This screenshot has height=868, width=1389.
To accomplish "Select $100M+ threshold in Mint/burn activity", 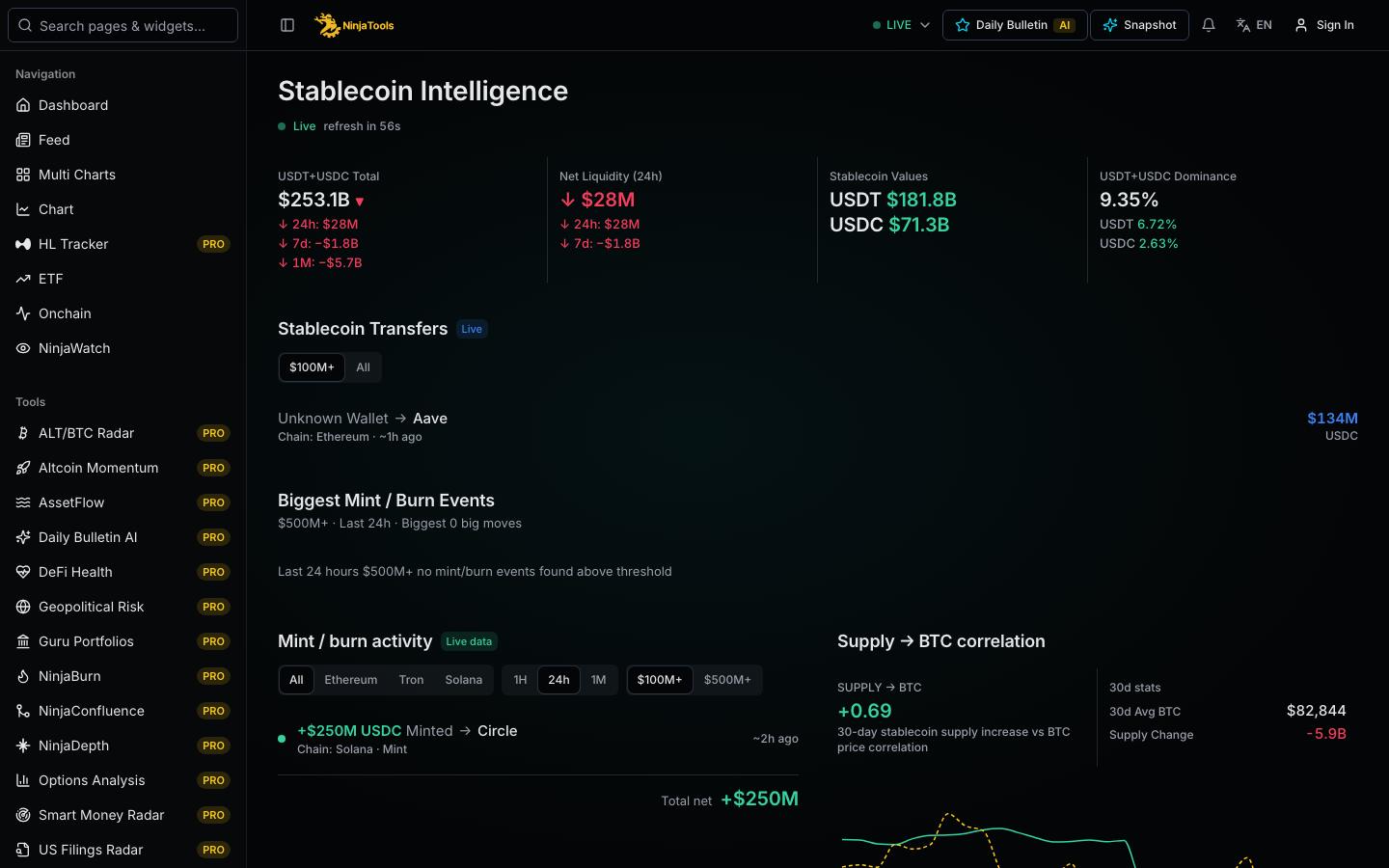I will [x=660, y=680].
